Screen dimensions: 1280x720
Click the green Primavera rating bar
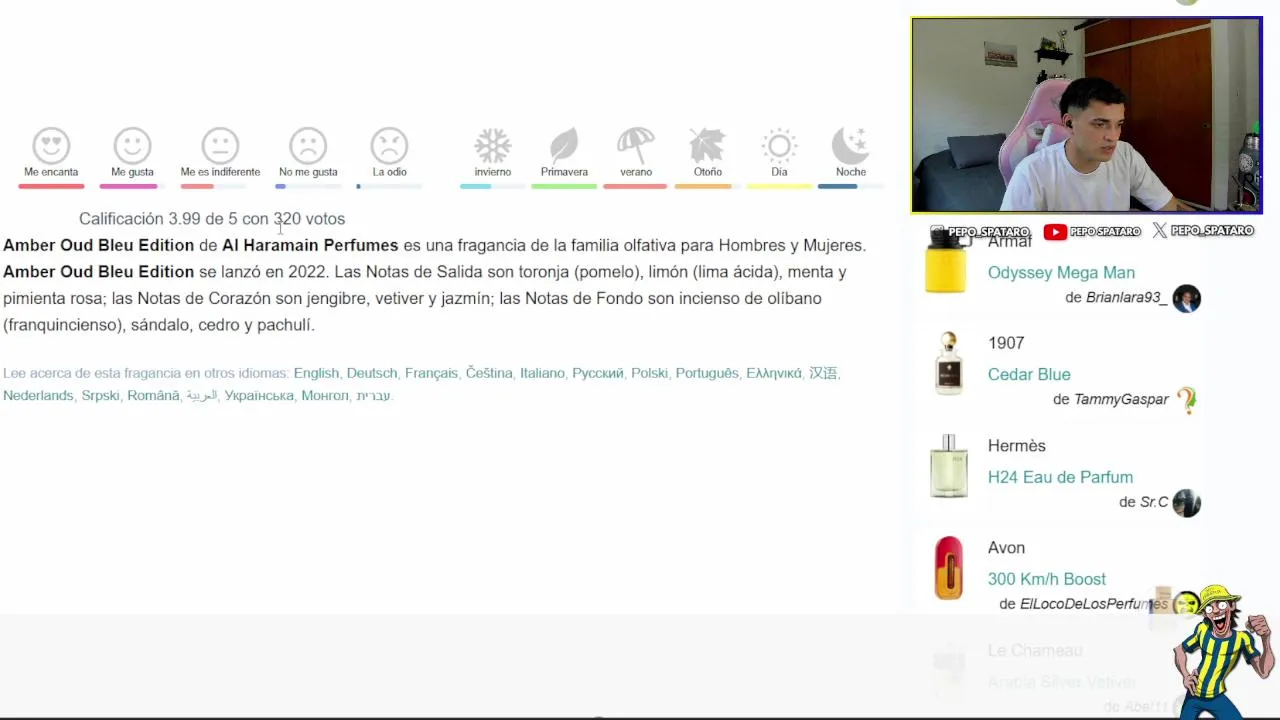(x=564, y=186)
